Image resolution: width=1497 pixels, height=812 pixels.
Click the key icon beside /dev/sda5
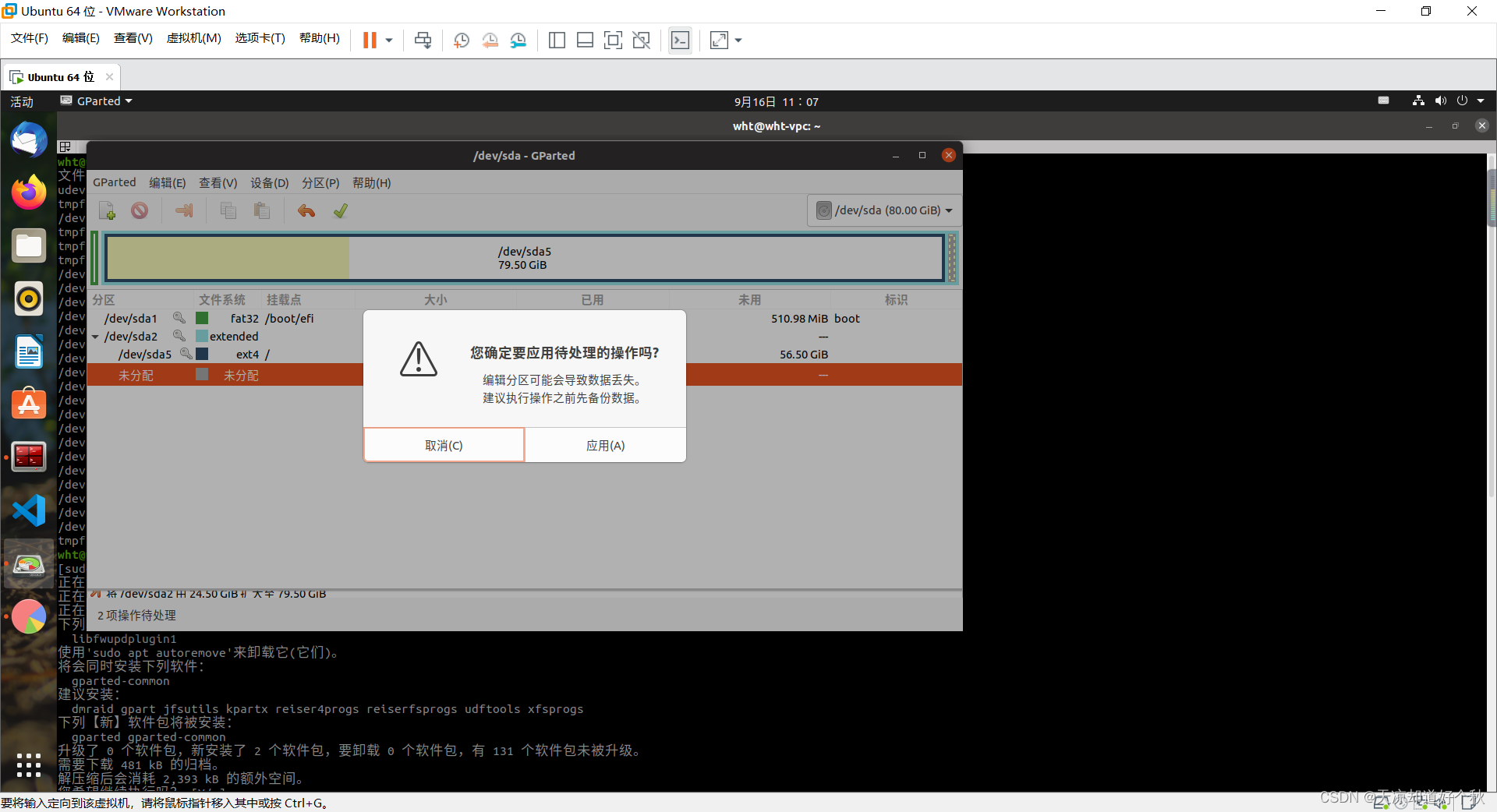pos(186,354)
